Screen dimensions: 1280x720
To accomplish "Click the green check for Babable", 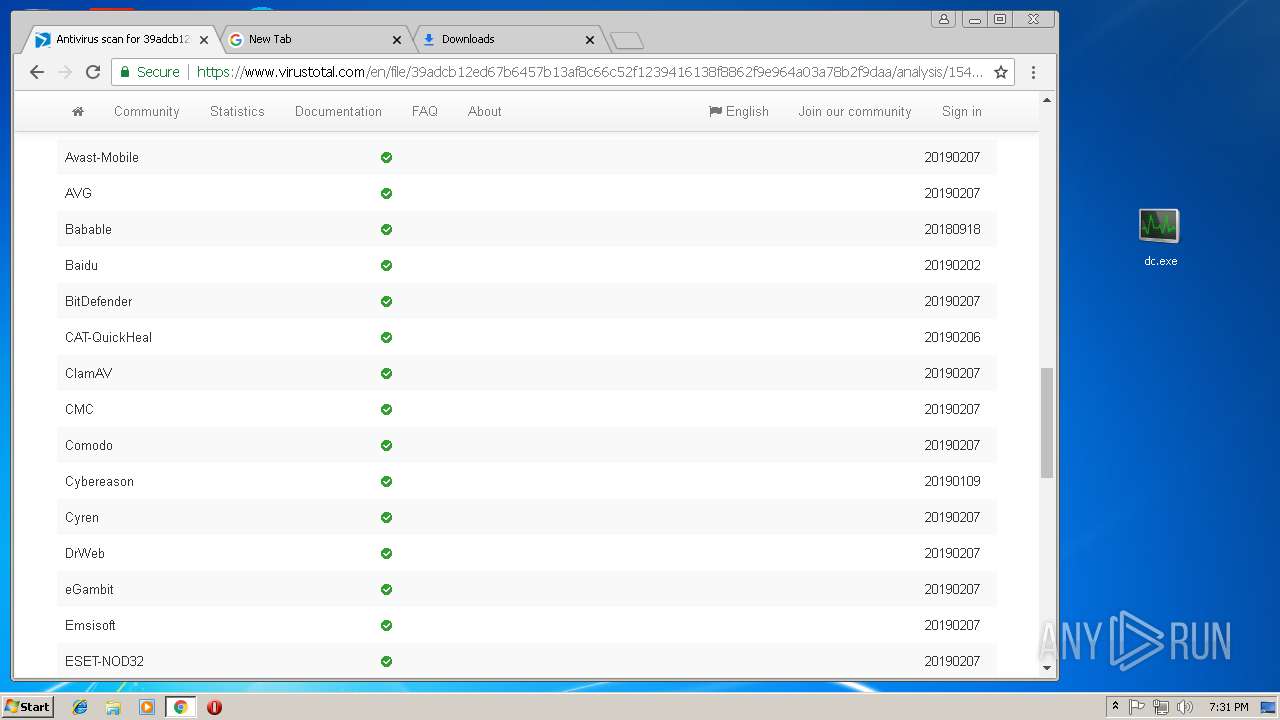I will point(386,229).
